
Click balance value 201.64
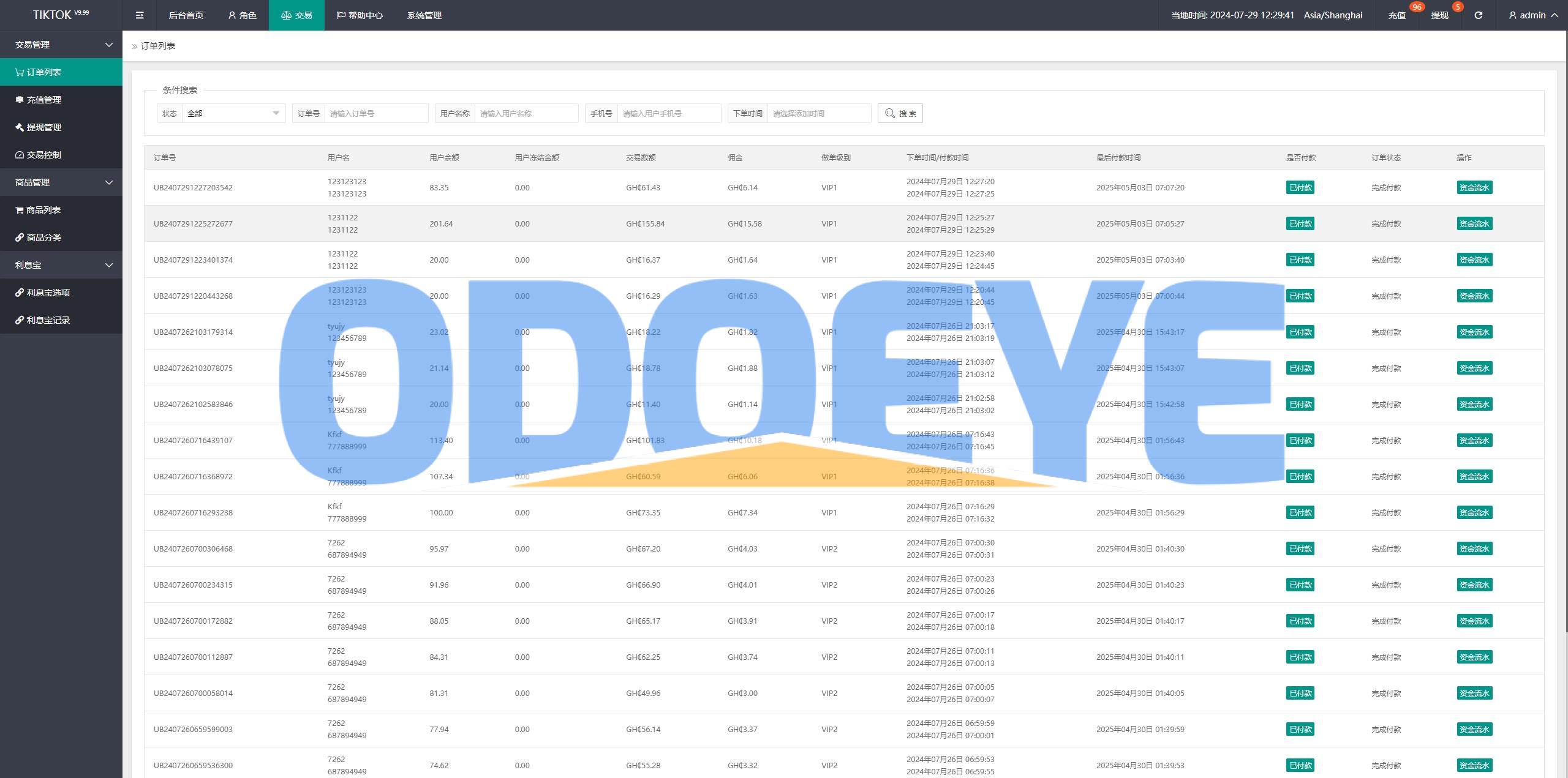coord(441,223)
